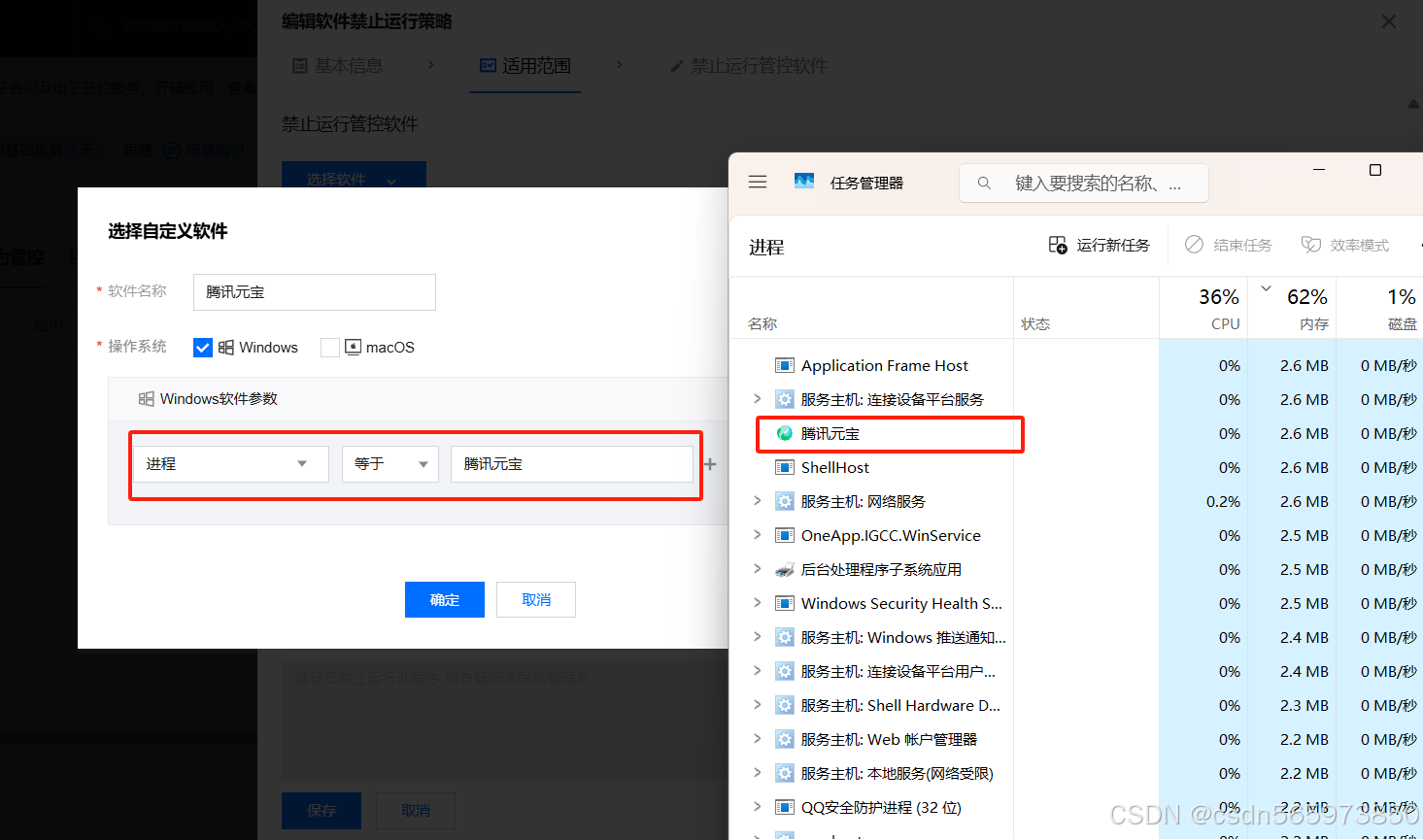Open the 等于 operator dropdown

coord(390,463)
